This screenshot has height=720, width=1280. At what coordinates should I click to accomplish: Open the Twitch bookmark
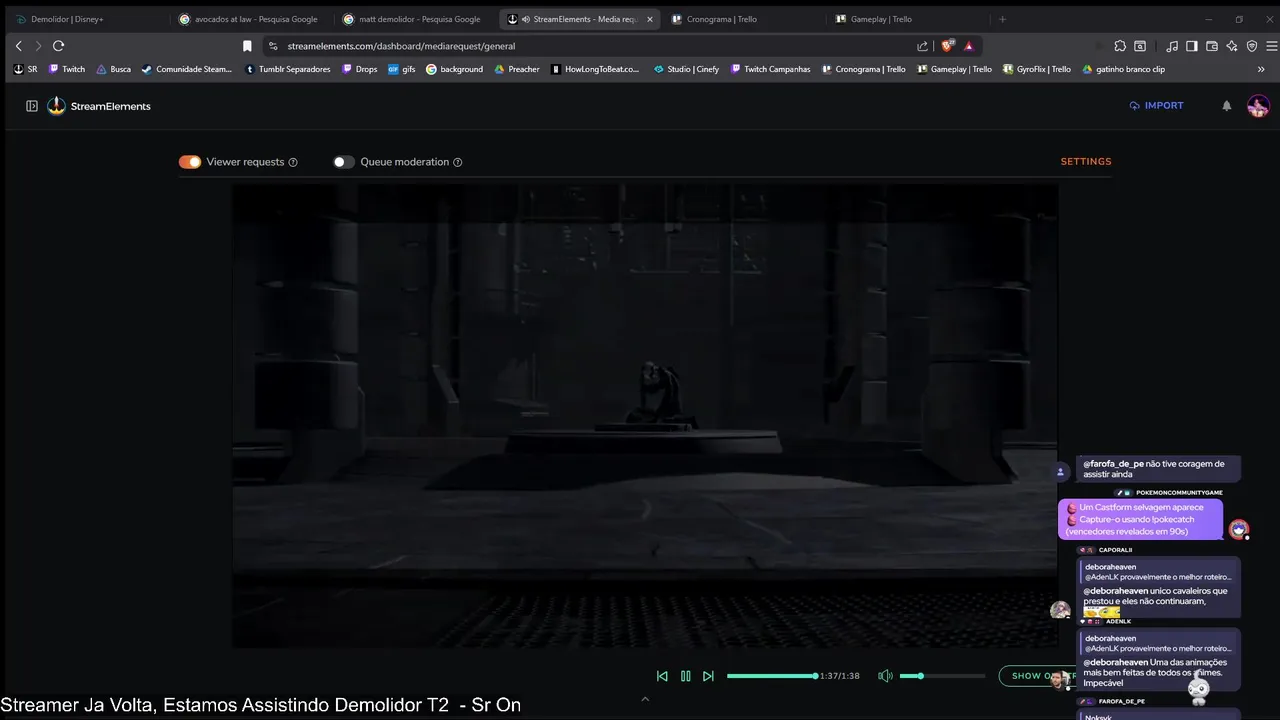[x=67, y=69]
